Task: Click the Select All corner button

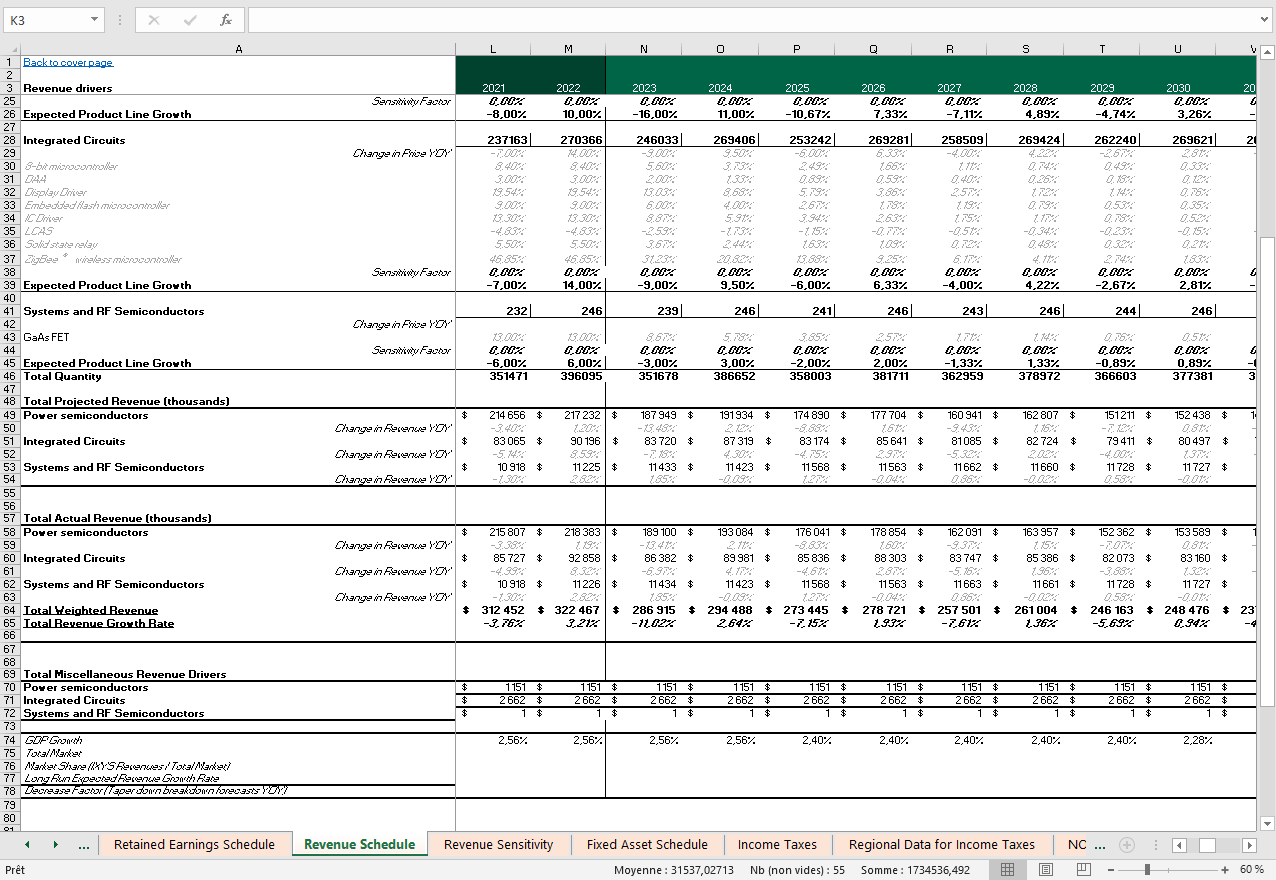Action: (9, 49)
